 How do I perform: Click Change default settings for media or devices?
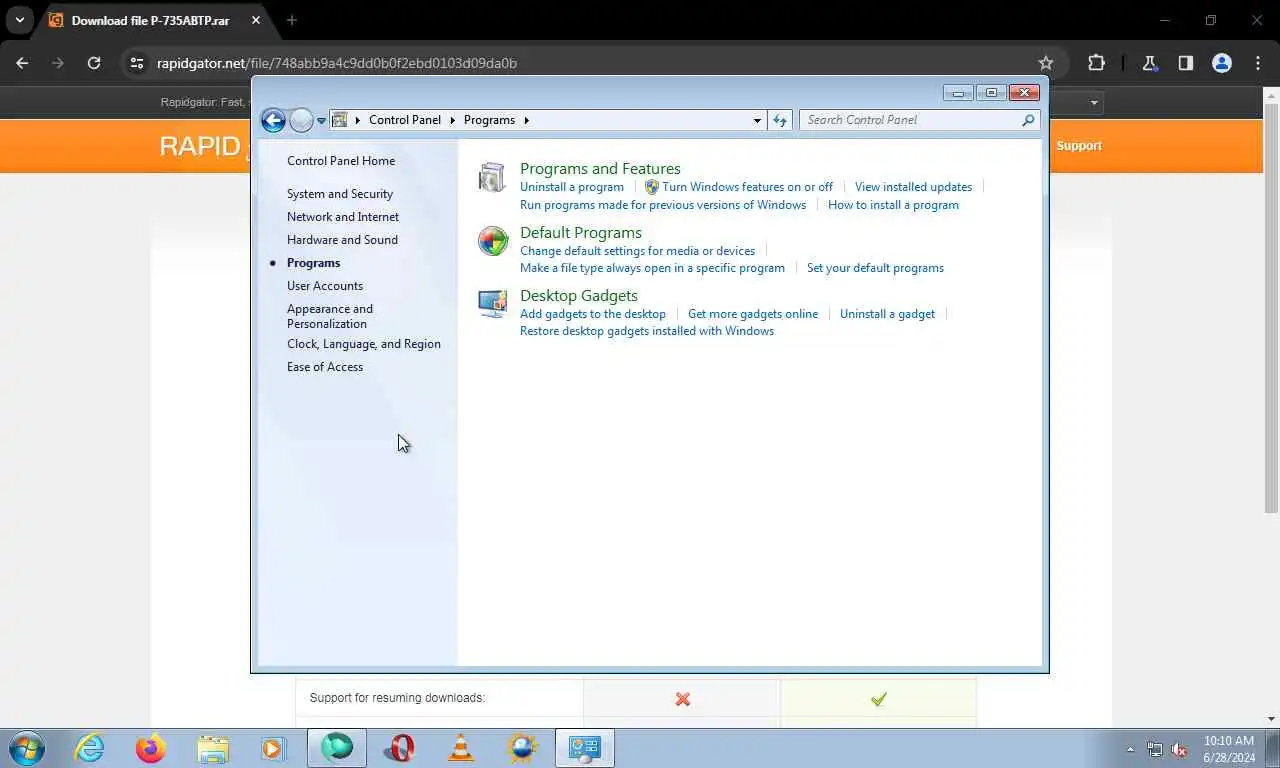pos(637,251)
